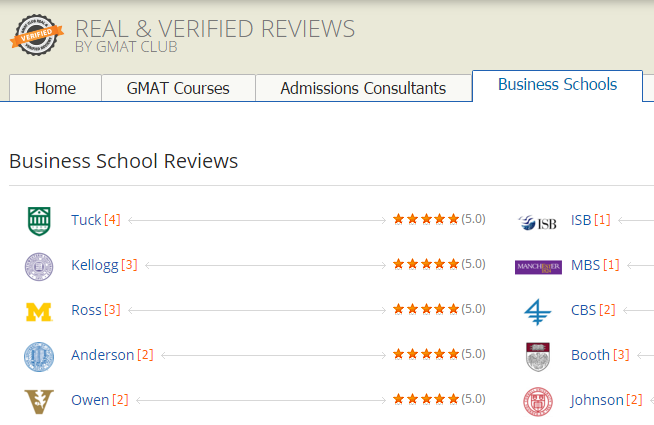654x425 pixels.
Task: Click the ISB logo icon
Action: point(537,222)
